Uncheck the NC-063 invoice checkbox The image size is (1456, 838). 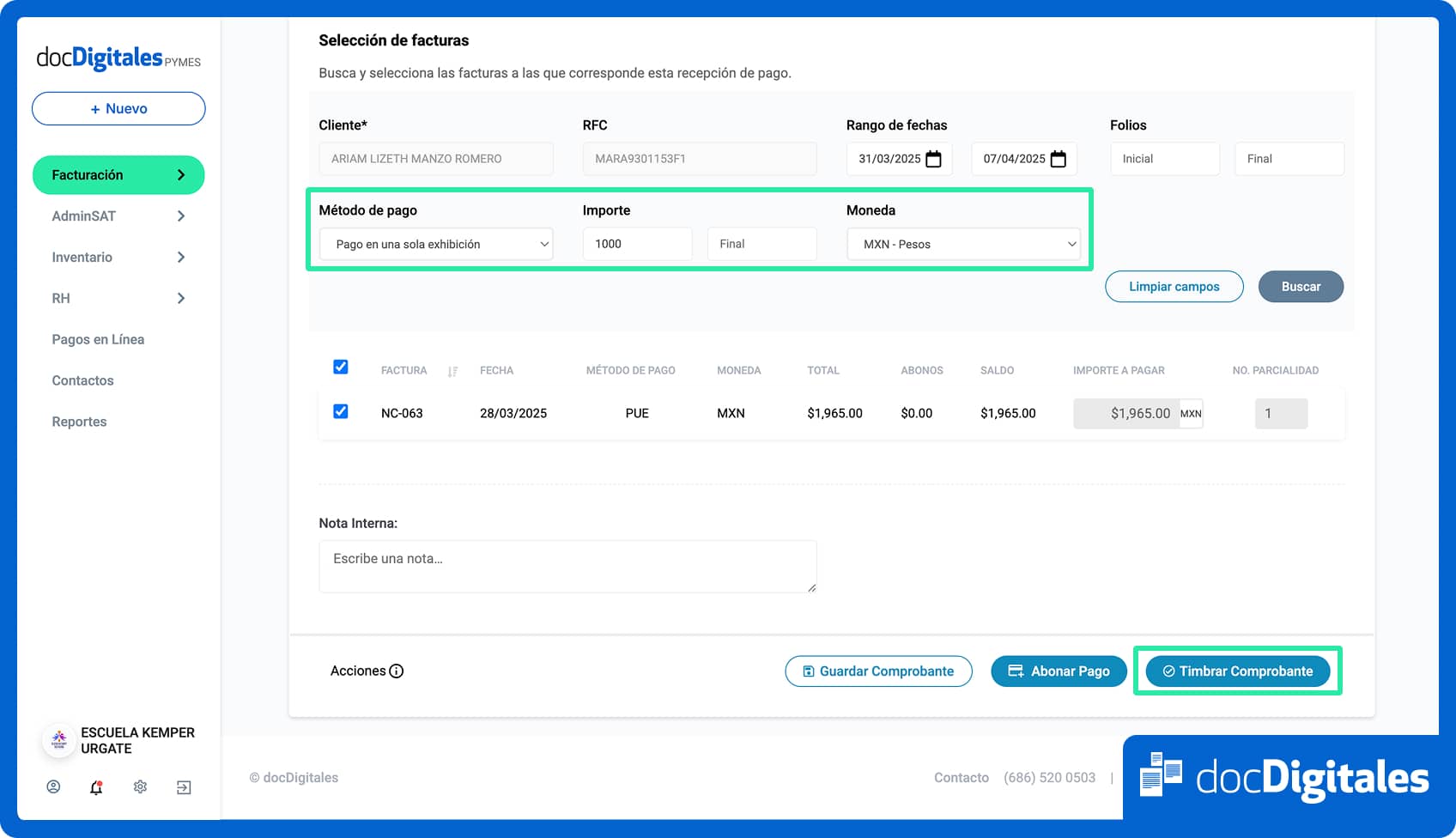tap(341, 411)
